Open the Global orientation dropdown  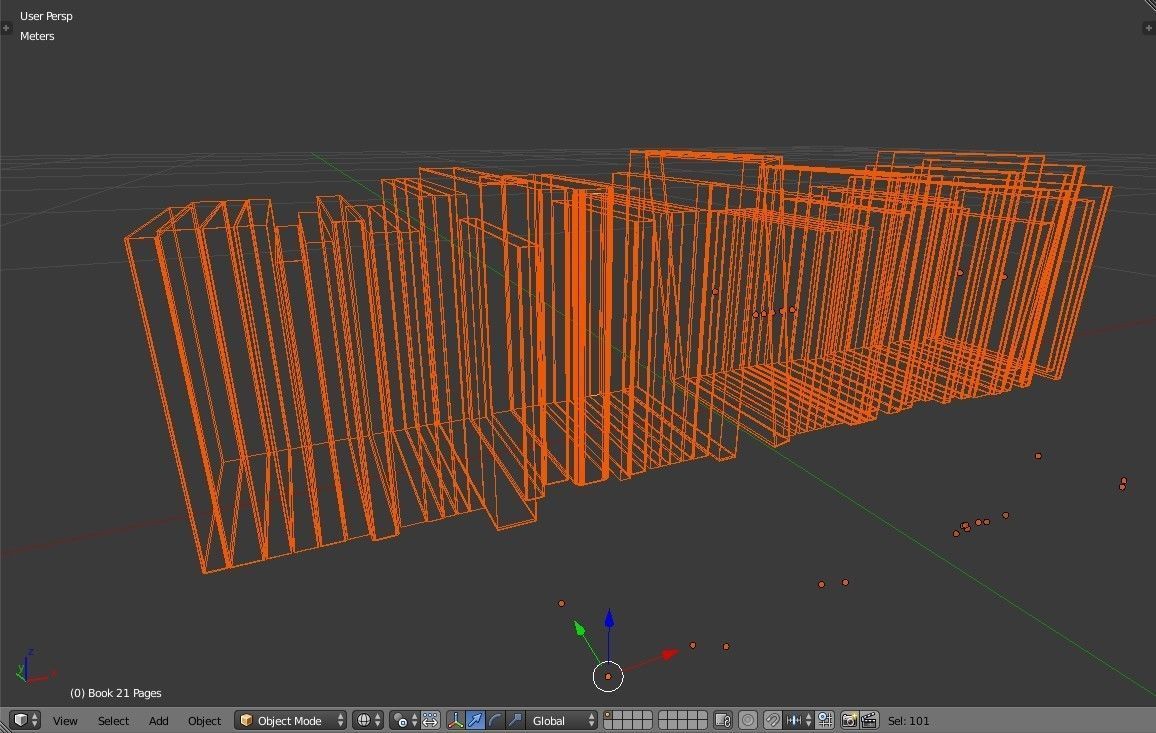(562, 720)
